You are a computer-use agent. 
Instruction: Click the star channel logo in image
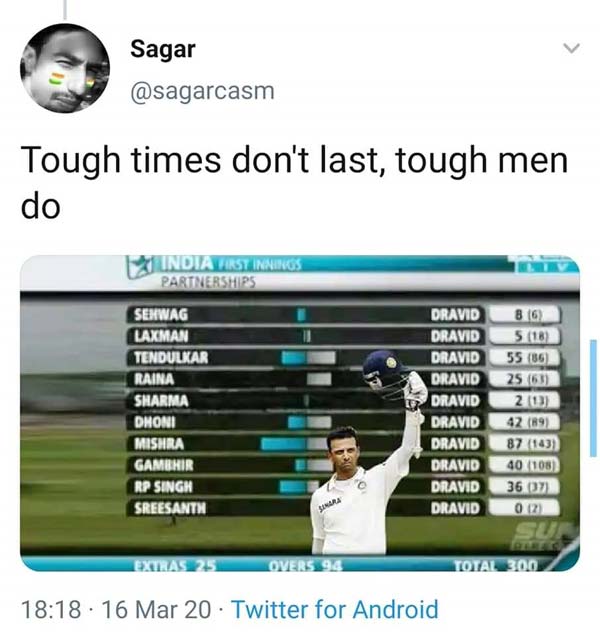pyautogui.click(x=139, y=266)
